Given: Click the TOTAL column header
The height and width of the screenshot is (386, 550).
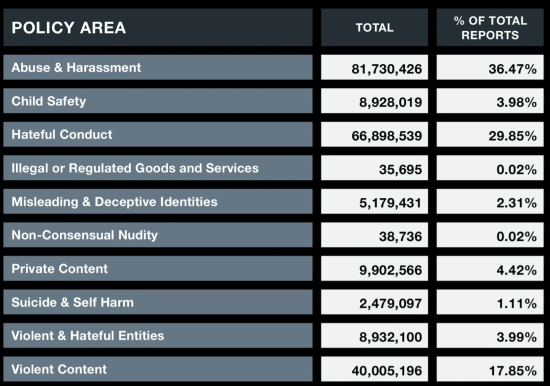Looking at the screenshot, I should click(374, 27).
